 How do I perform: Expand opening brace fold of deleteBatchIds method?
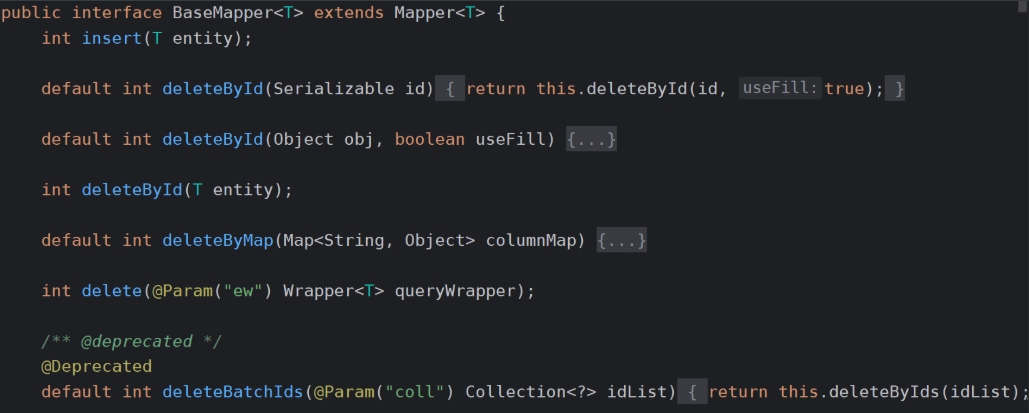pyautogui.click(x=692, y=392)
